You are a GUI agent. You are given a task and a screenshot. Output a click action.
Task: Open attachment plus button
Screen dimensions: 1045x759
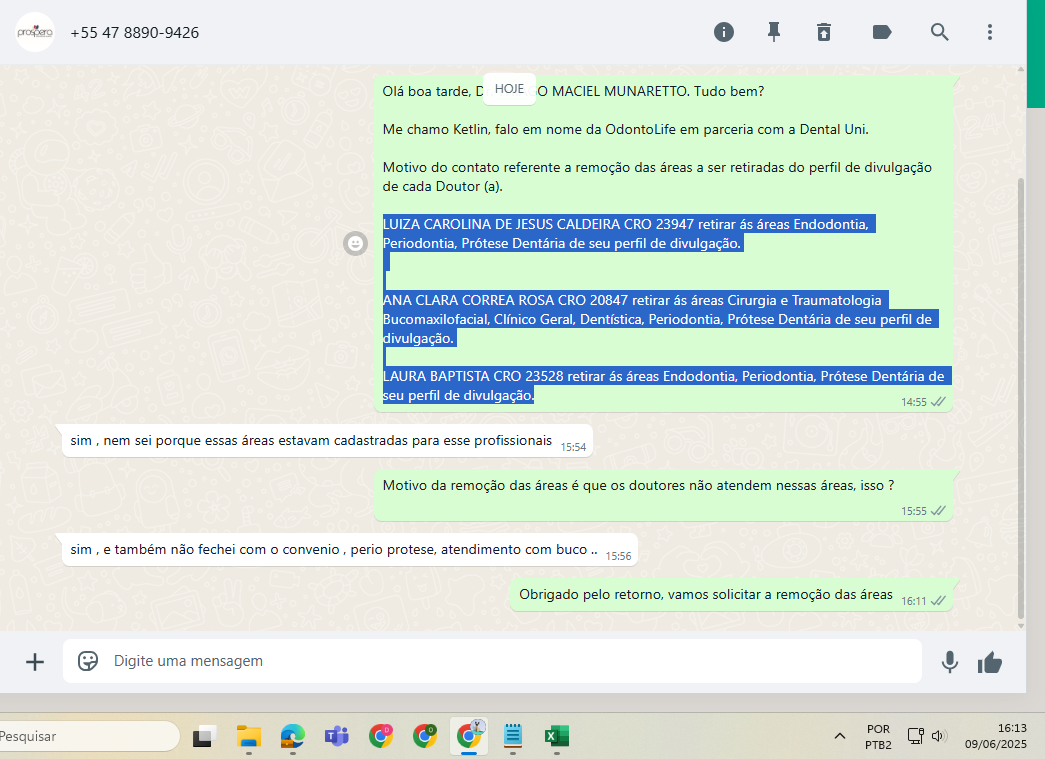35,662
